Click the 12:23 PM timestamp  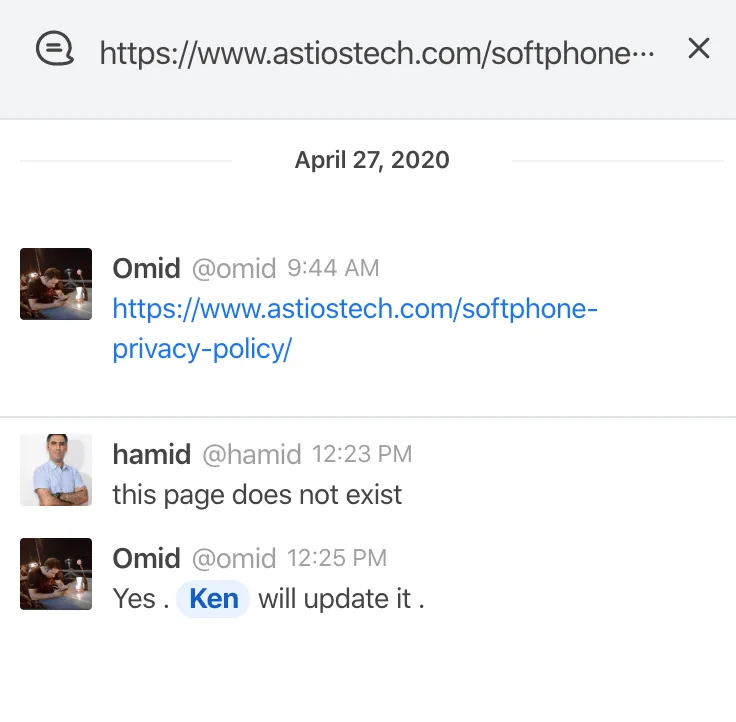(362, 454)
